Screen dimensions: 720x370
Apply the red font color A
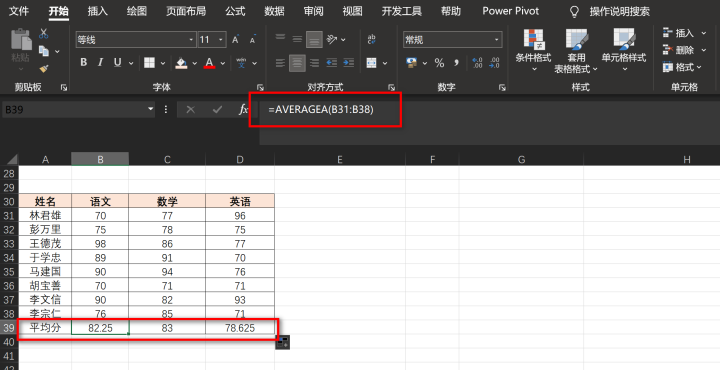[x=210, y=62]
